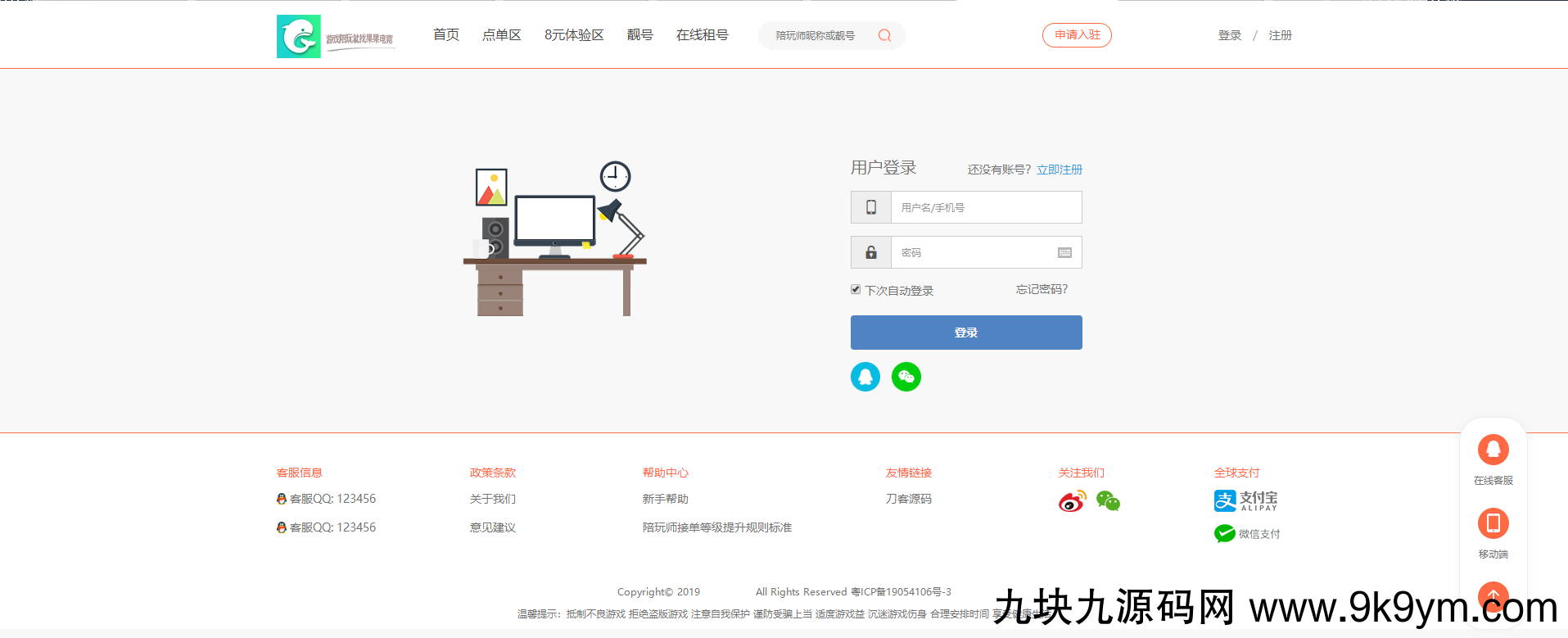Open 在线客服 floating bell icon
Screen dimensions: 1568x638
[x=1493, y=450]
